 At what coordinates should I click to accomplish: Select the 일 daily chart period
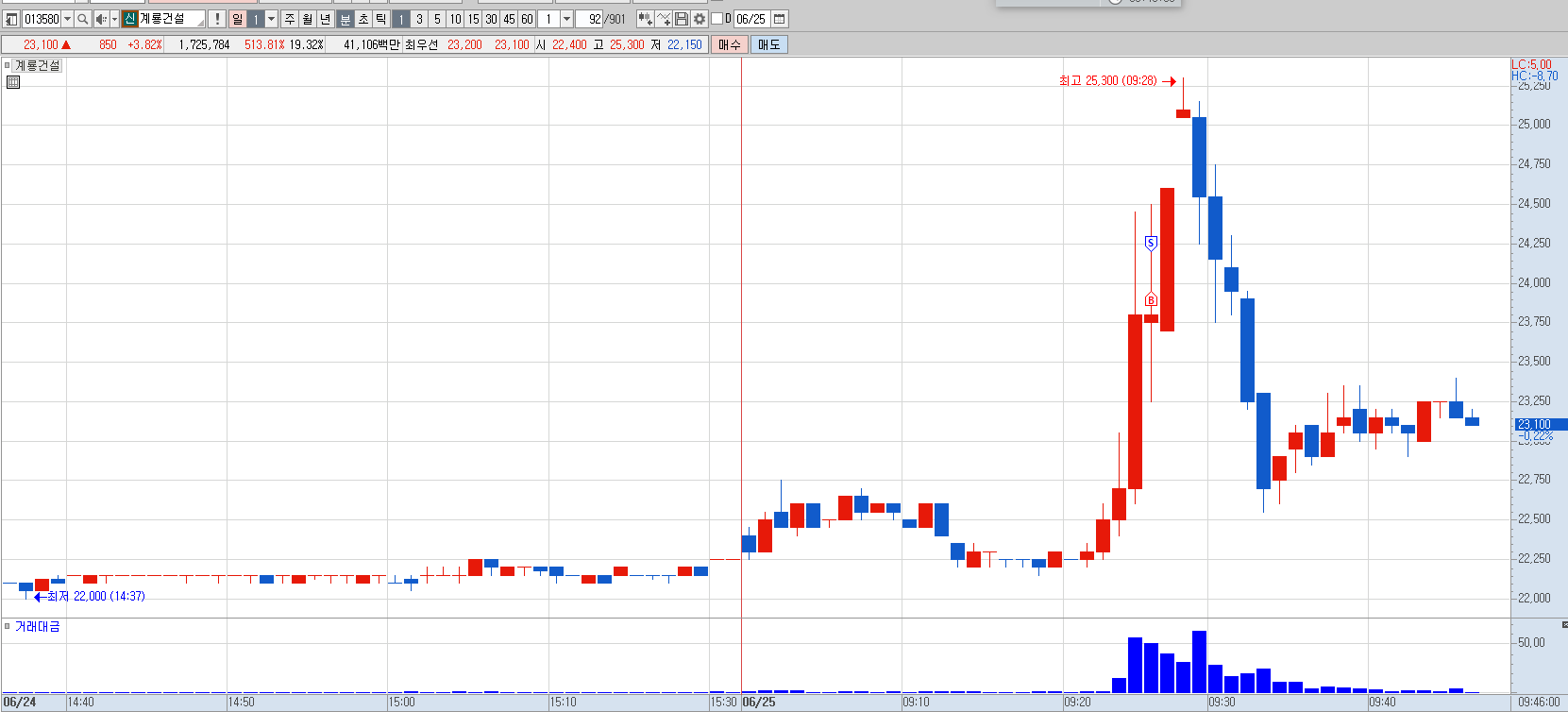237,19
